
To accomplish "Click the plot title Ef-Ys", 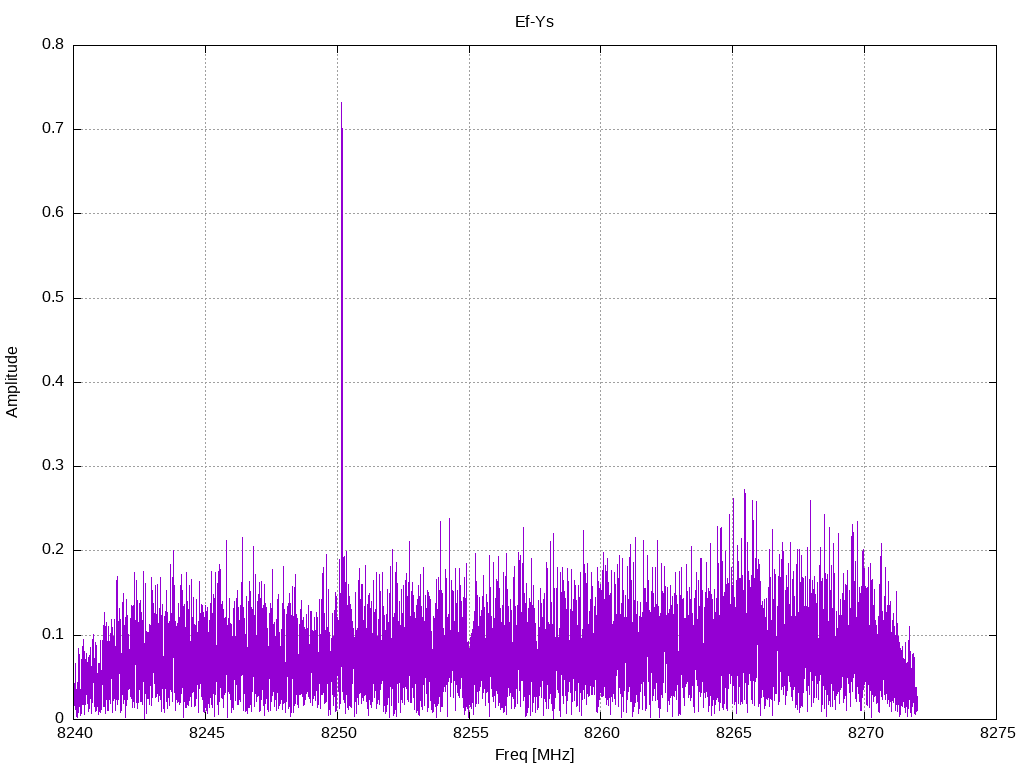I will [x=534, y=21].
